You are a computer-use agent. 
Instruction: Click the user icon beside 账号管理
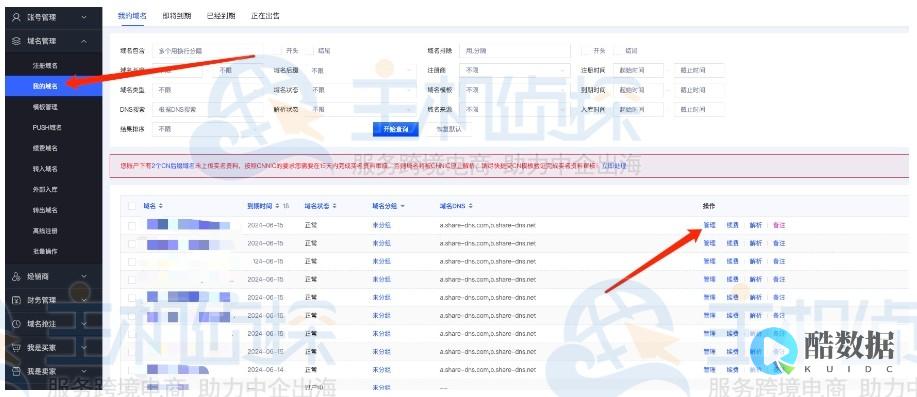[x=16, y=18]
